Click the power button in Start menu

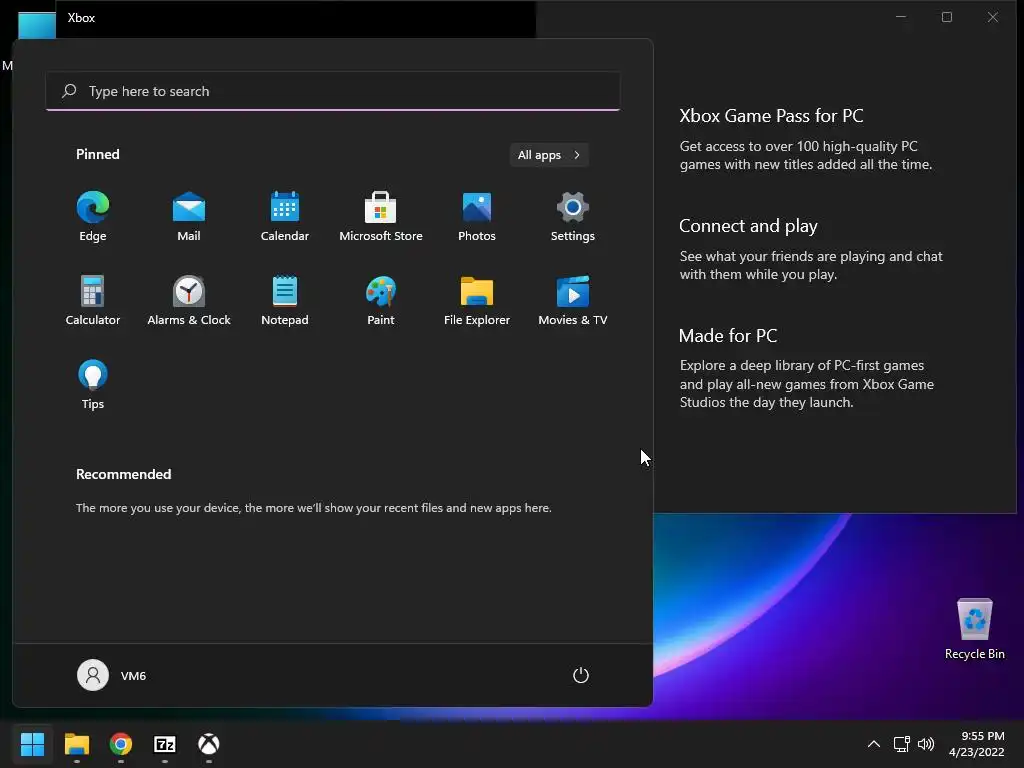click(581, 675)
